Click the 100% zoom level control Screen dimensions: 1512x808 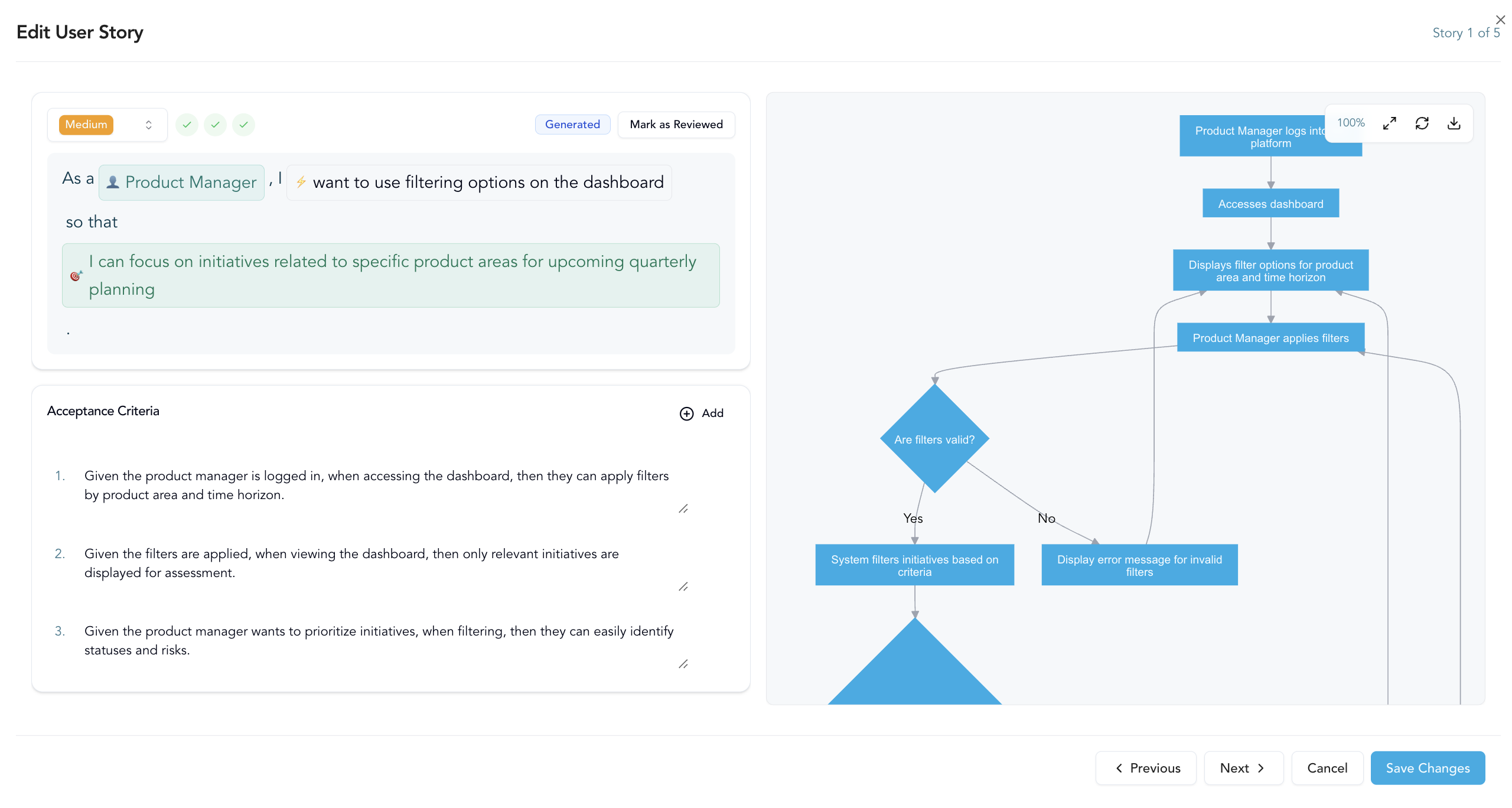pyautogui.click(x=1351, y=123)
